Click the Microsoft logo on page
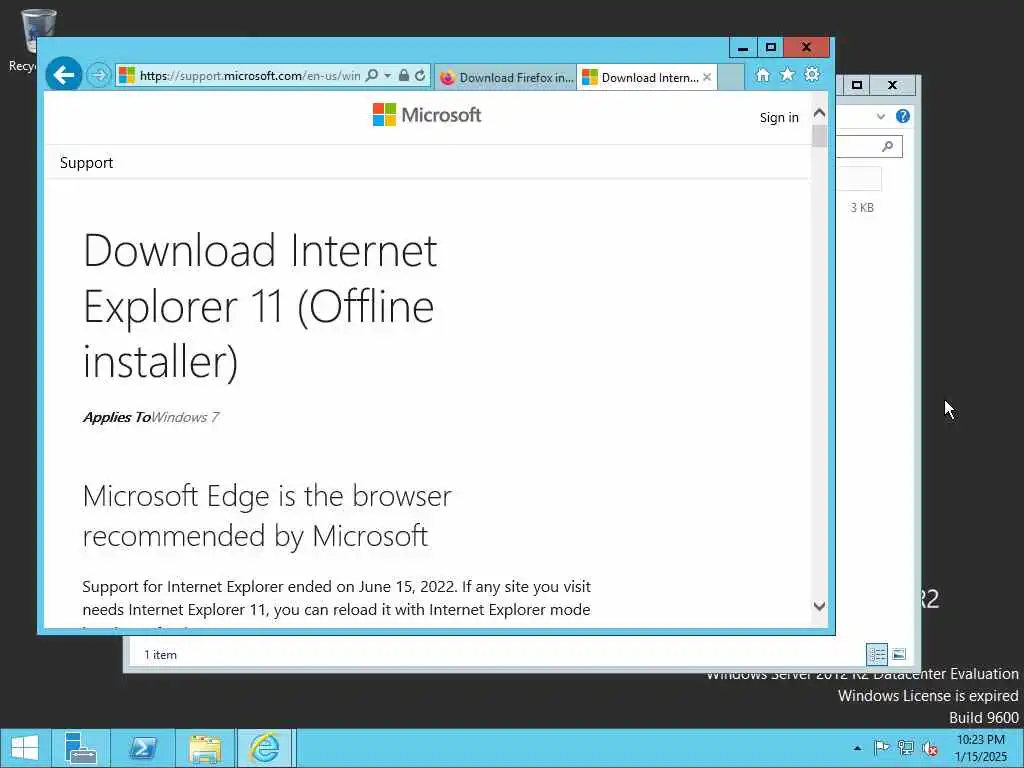The image size is (1024, 768). 426,115
